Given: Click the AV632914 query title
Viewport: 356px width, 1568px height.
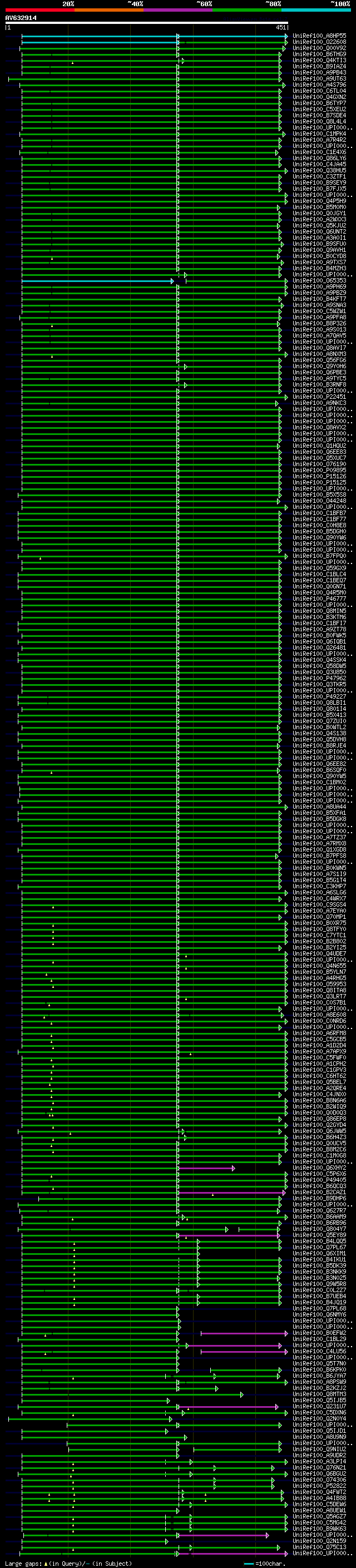Looking at the screenshot, I should coord(21,18).
